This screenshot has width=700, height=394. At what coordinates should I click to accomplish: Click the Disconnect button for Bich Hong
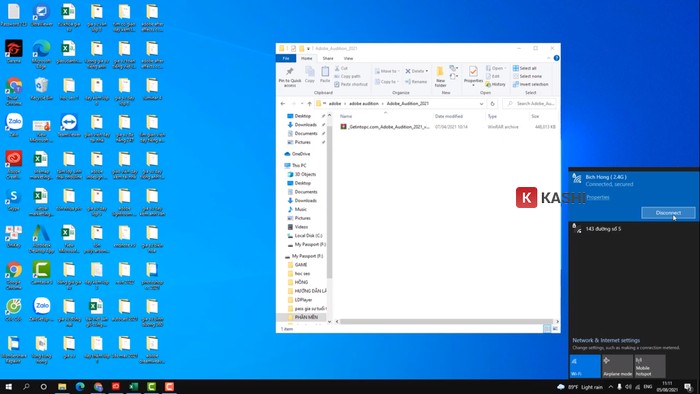point(668,213)
